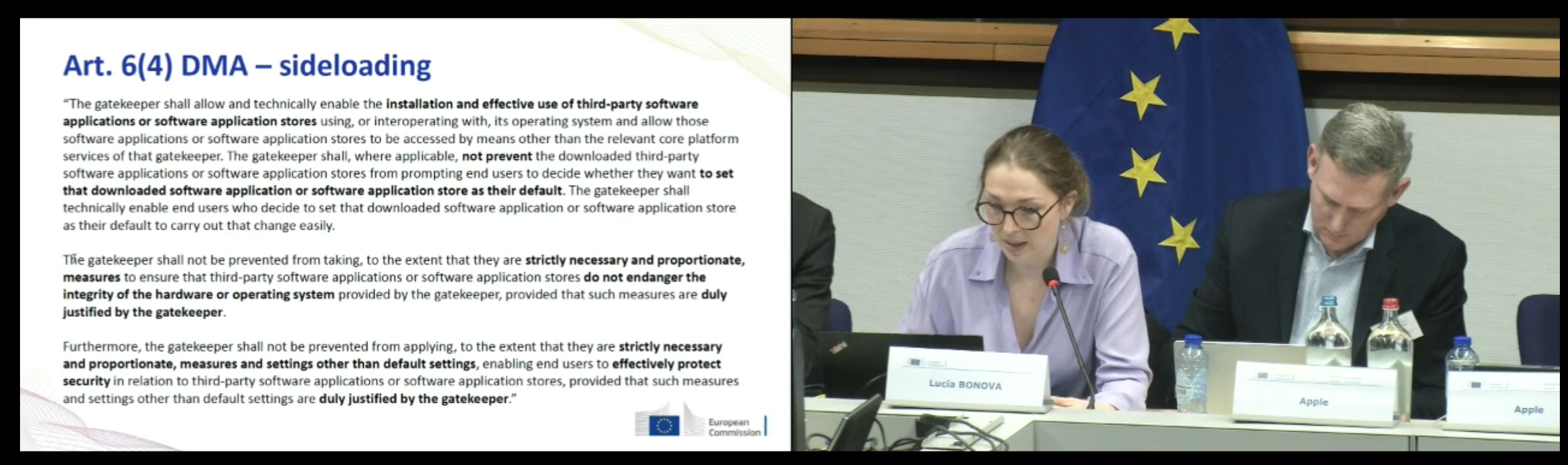Click the paragraph starting with "Furthermore, the gatekeeper"

(x=400, y=372)
